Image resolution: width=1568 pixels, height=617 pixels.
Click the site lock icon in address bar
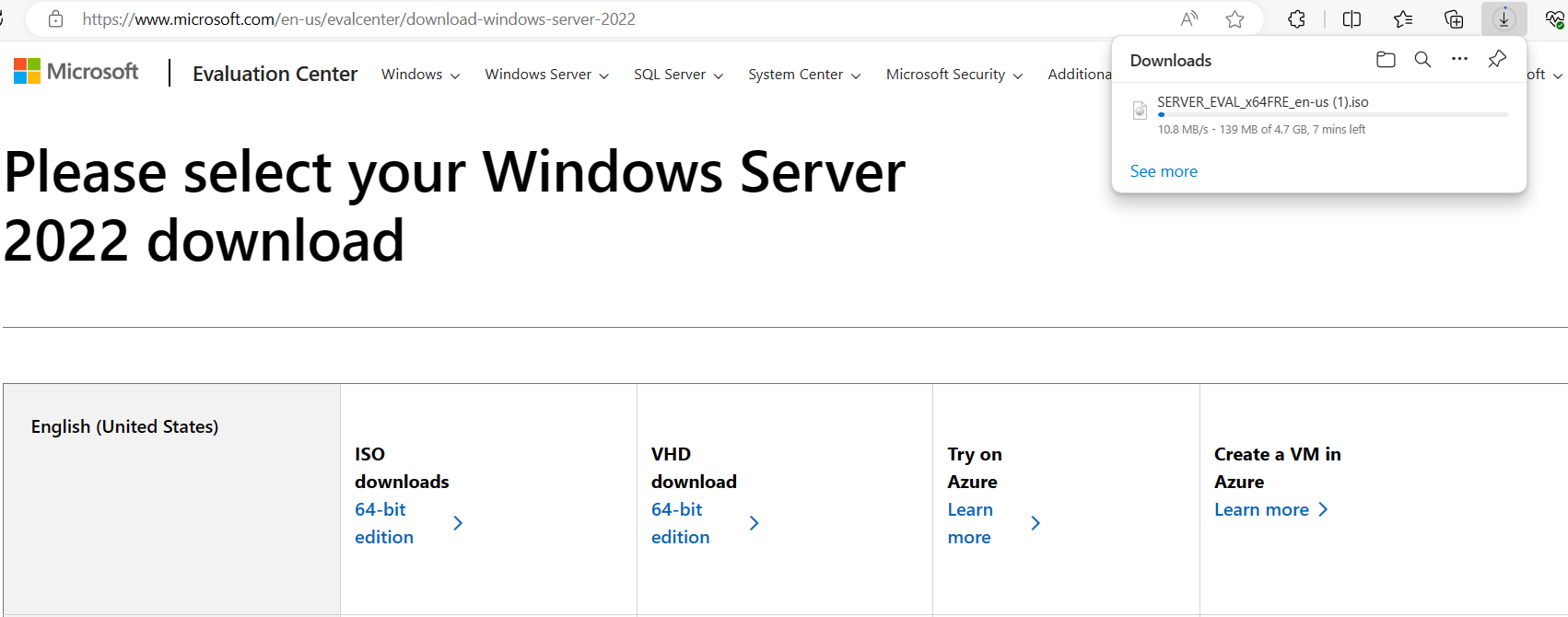[55, 18]
